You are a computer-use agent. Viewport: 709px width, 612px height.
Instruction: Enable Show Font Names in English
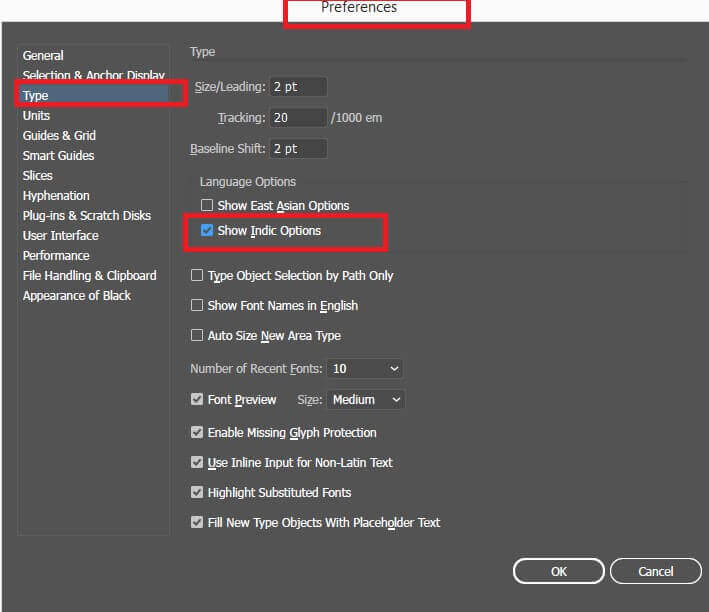[x=197, y=305]
